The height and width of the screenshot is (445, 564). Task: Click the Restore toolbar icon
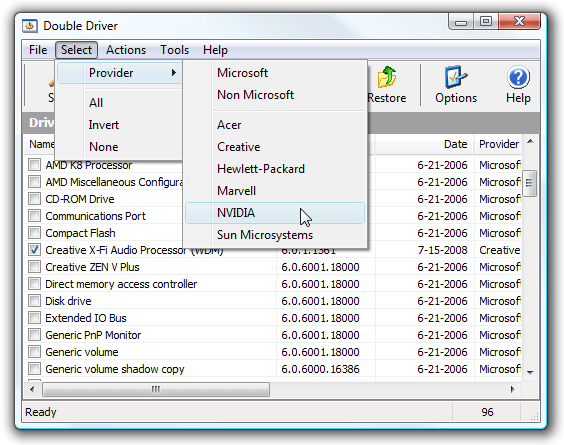(x=387, y=77)
